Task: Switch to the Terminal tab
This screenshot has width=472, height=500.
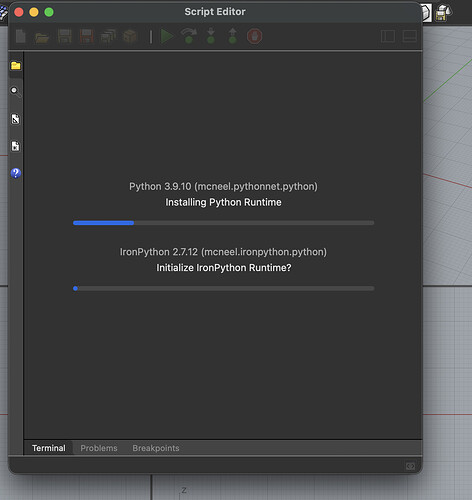Action: [x=49, y=448]
